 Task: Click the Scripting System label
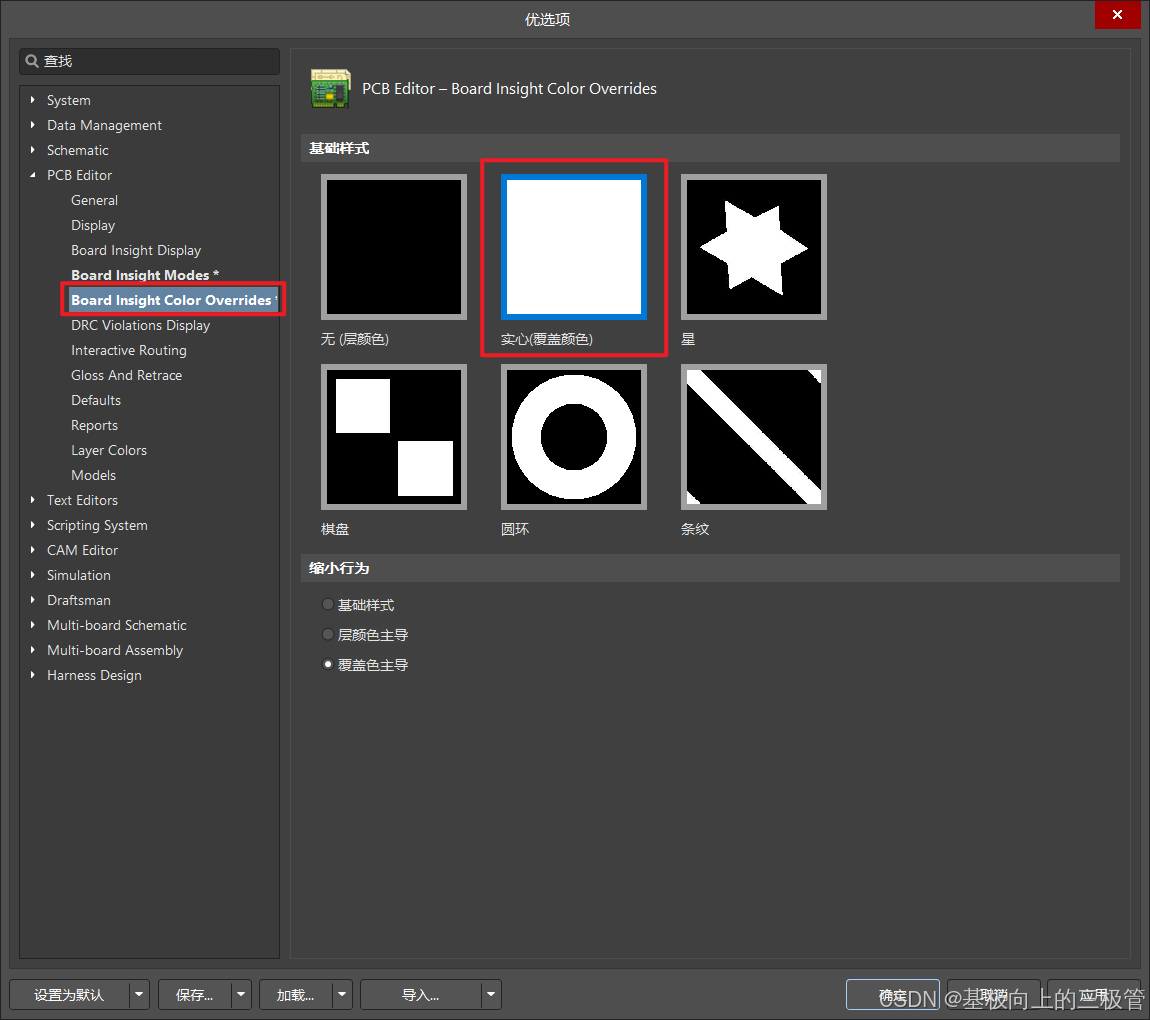tap(97, 525)
